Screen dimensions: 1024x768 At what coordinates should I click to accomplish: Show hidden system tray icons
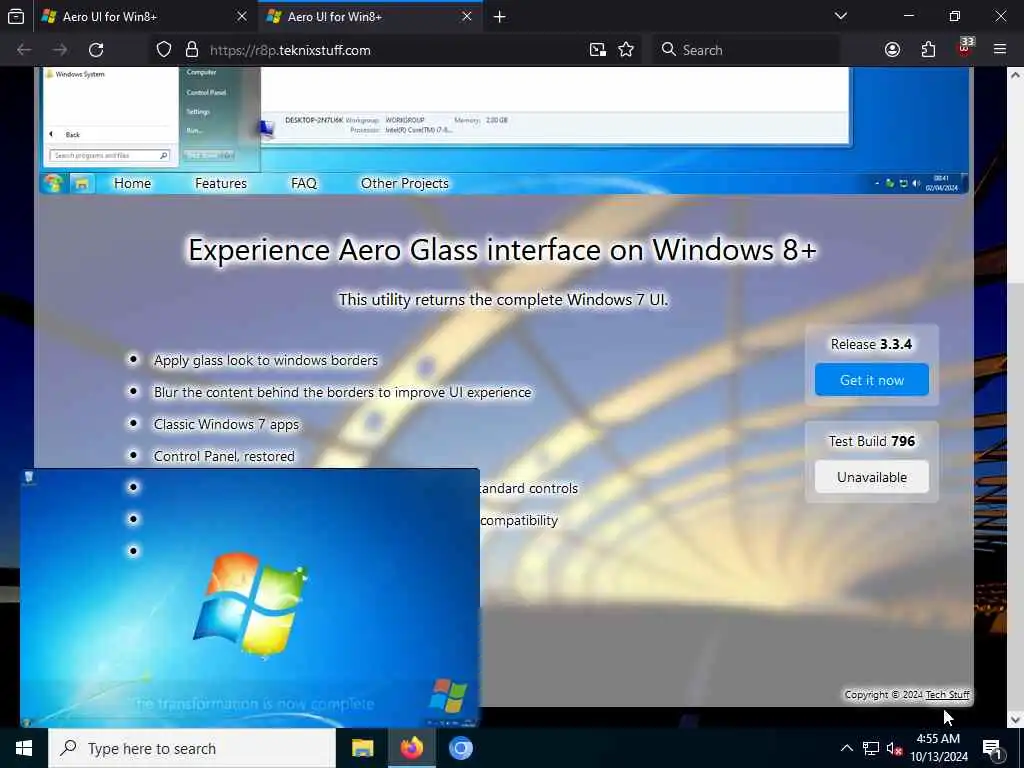point(846,748)
